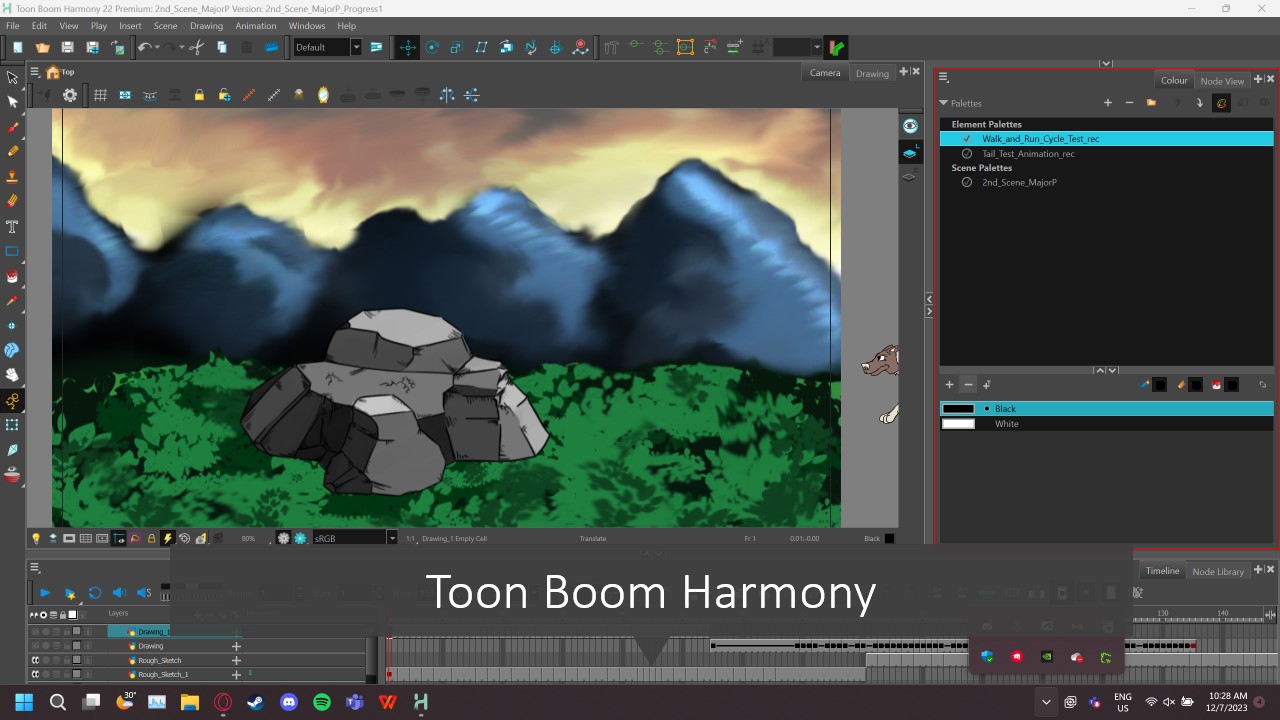Open the File menu

point(12,26)
